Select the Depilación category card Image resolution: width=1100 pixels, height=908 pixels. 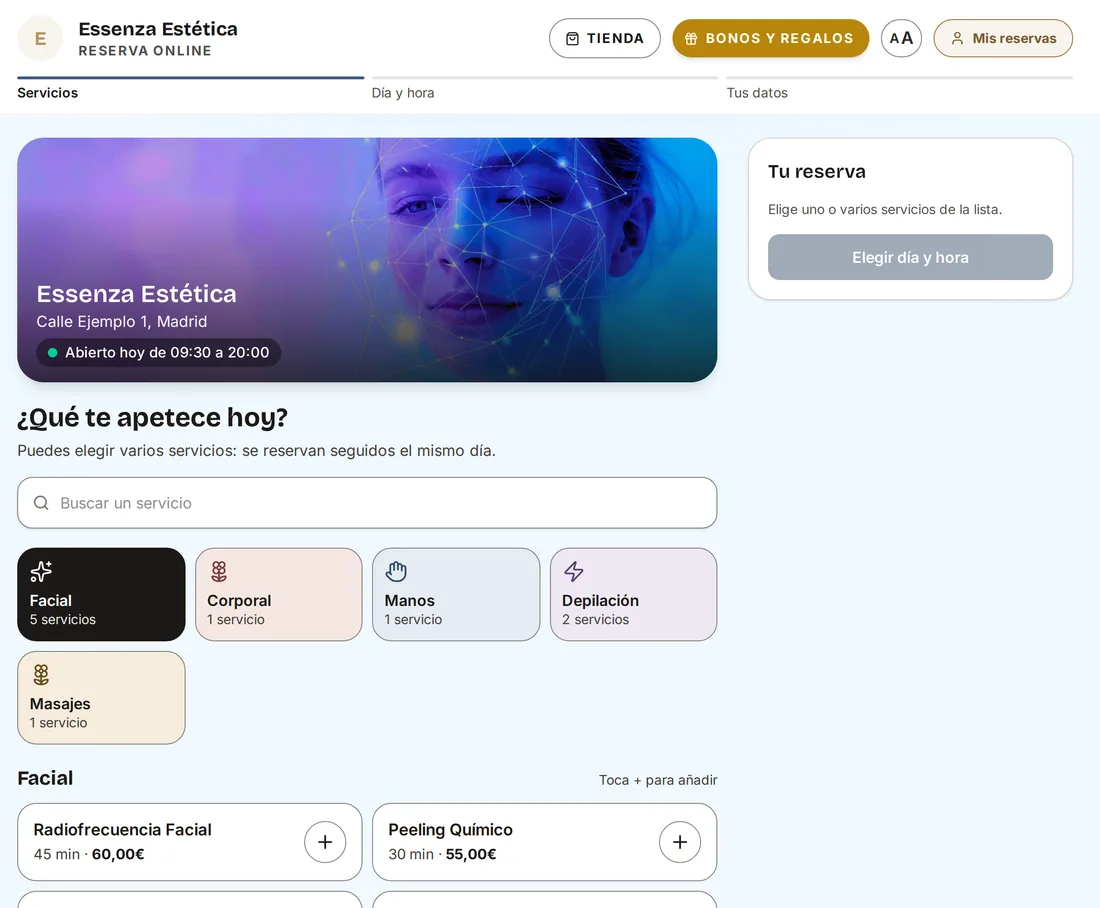633,594
